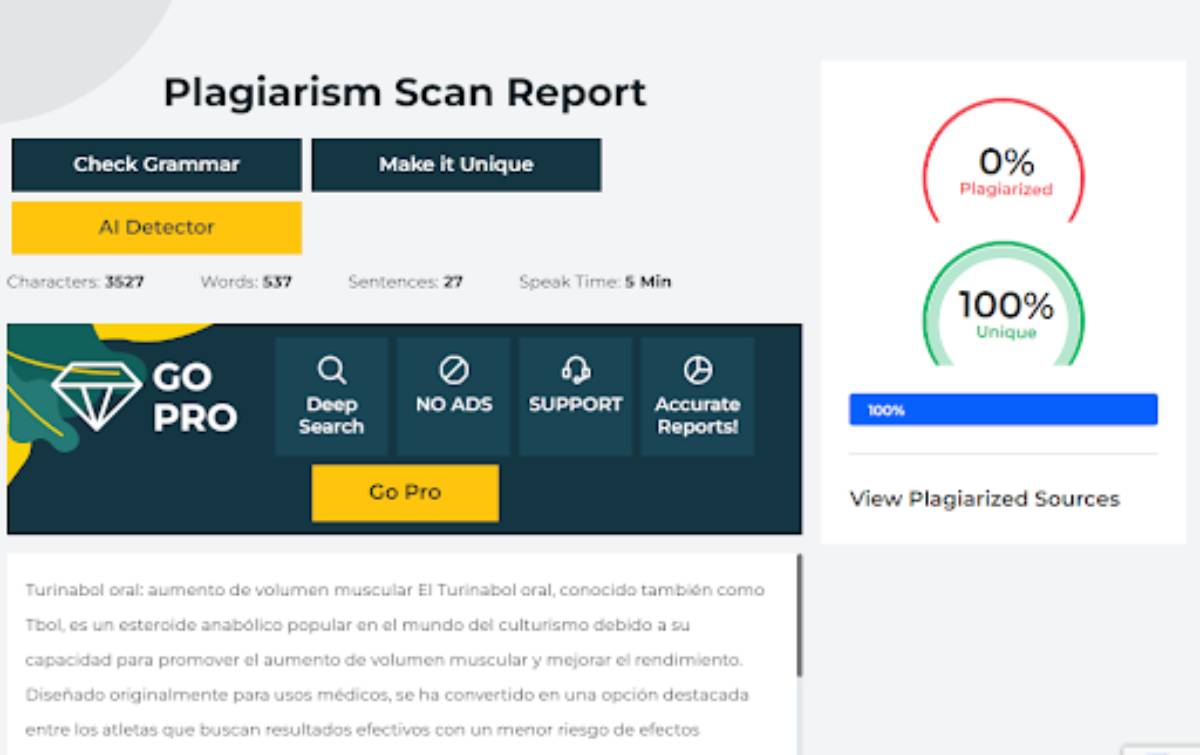Image resolution: width=1200 pixels, height=755 pixels.
Task: Click the text line starting 'Turinabol oral: aumento'
Action: click(395, 590)
